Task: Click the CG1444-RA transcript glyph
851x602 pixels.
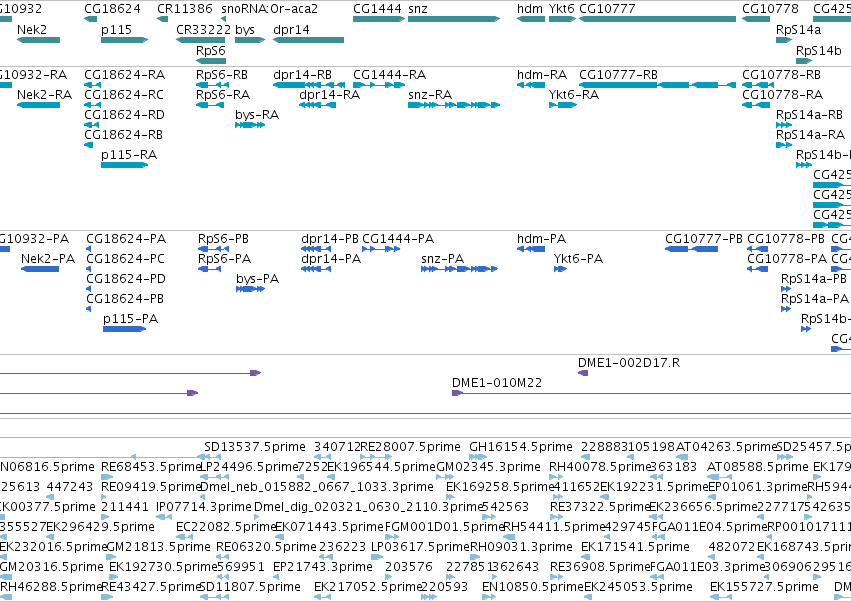Action: point(379,85)
